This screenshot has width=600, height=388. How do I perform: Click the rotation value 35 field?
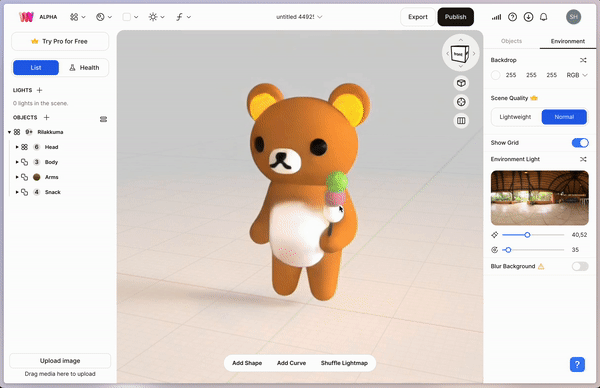pos(575,250)
